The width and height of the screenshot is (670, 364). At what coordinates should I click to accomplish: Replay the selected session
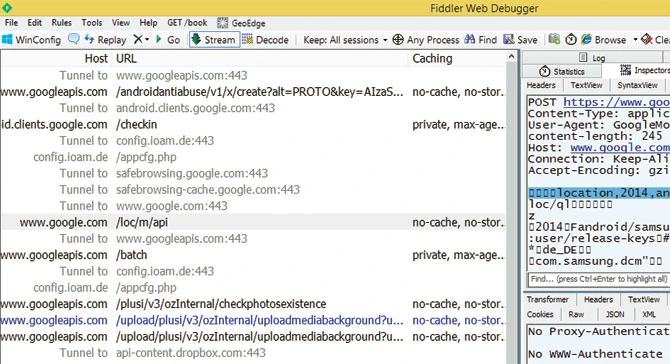pyautogui.click(x=105, y=40)
